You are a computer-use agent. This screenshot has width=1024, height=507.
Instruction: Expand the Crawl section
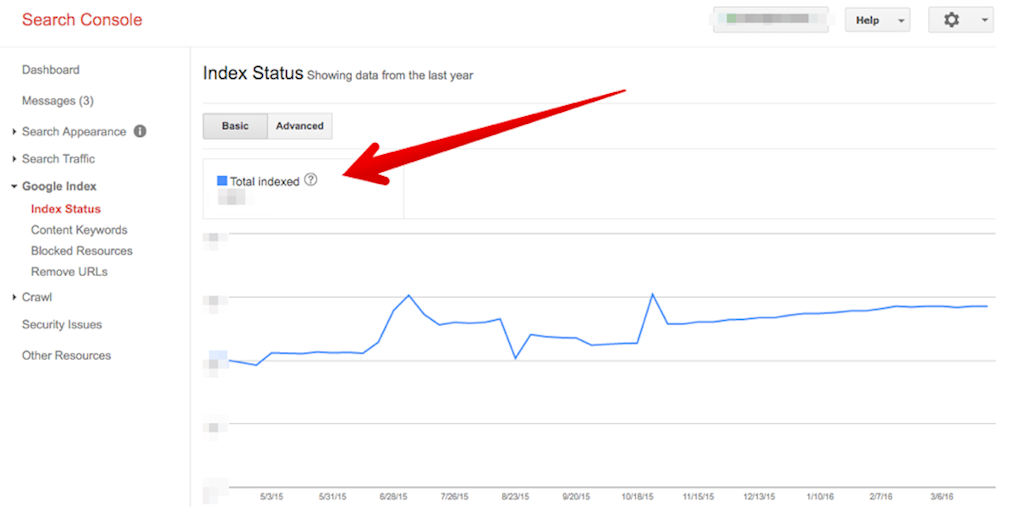(x=36, y=297)
